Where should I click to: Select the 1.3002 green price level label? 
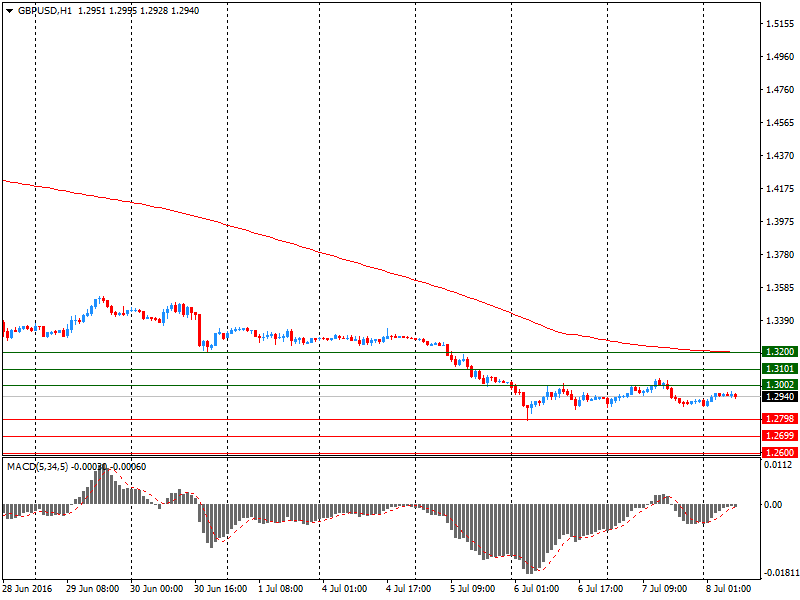coord(780,385)
